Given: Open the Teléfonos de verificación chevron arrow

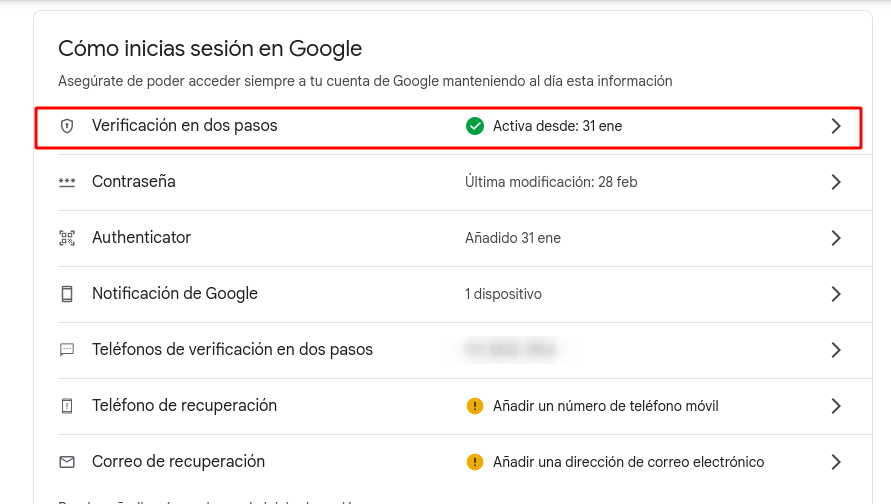Looking at the screenshot, I should [x=836, y=350].
